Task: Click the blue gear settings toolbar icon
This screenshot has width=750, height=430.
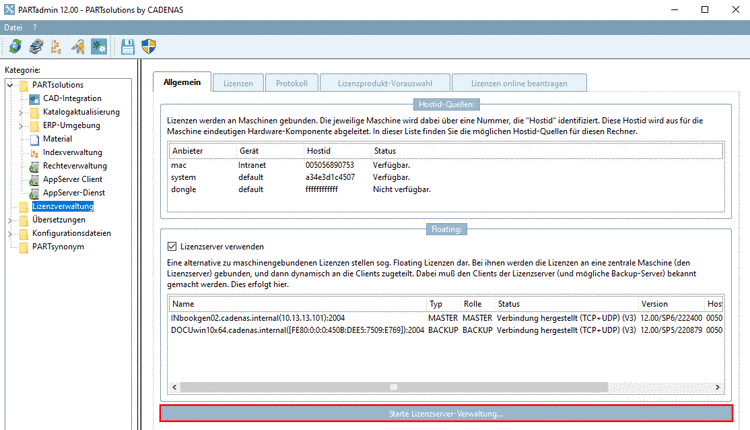Action: (99, 46)
